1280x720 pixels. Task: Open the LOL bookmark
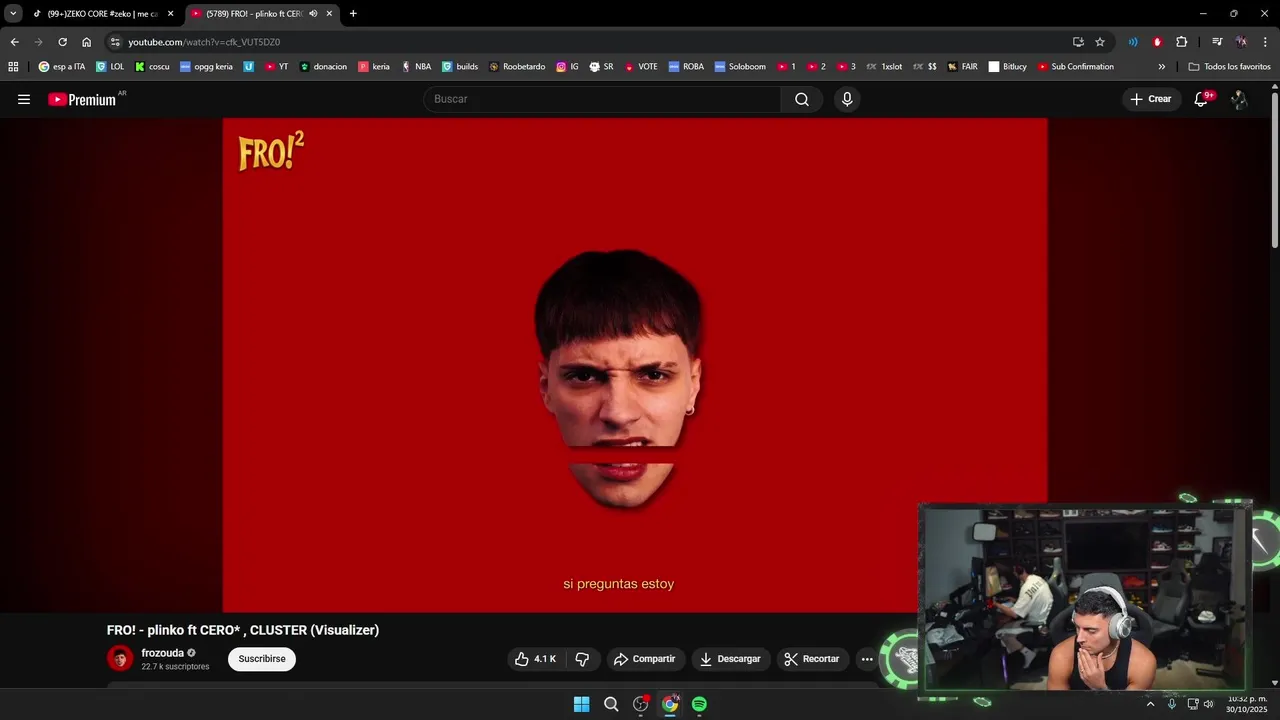point(110,67)
